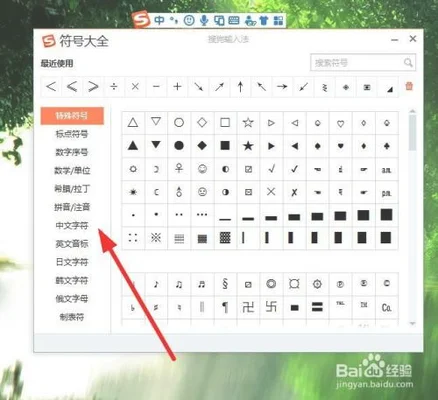Switch to 制表符 category
Image resolution: width=438 pixels, height=400 pixels.
(x=72, y=317)
